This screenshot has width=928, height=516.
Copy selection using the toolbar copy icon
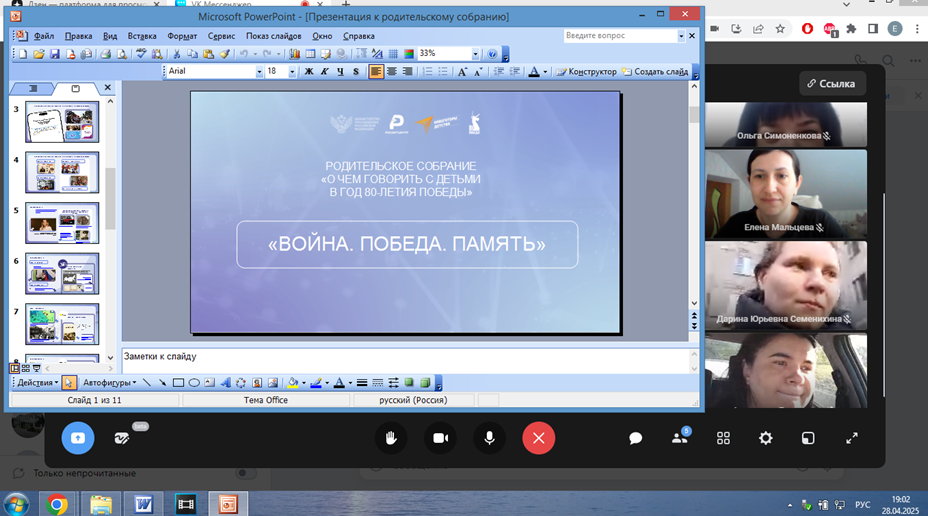tap(192, 54)
